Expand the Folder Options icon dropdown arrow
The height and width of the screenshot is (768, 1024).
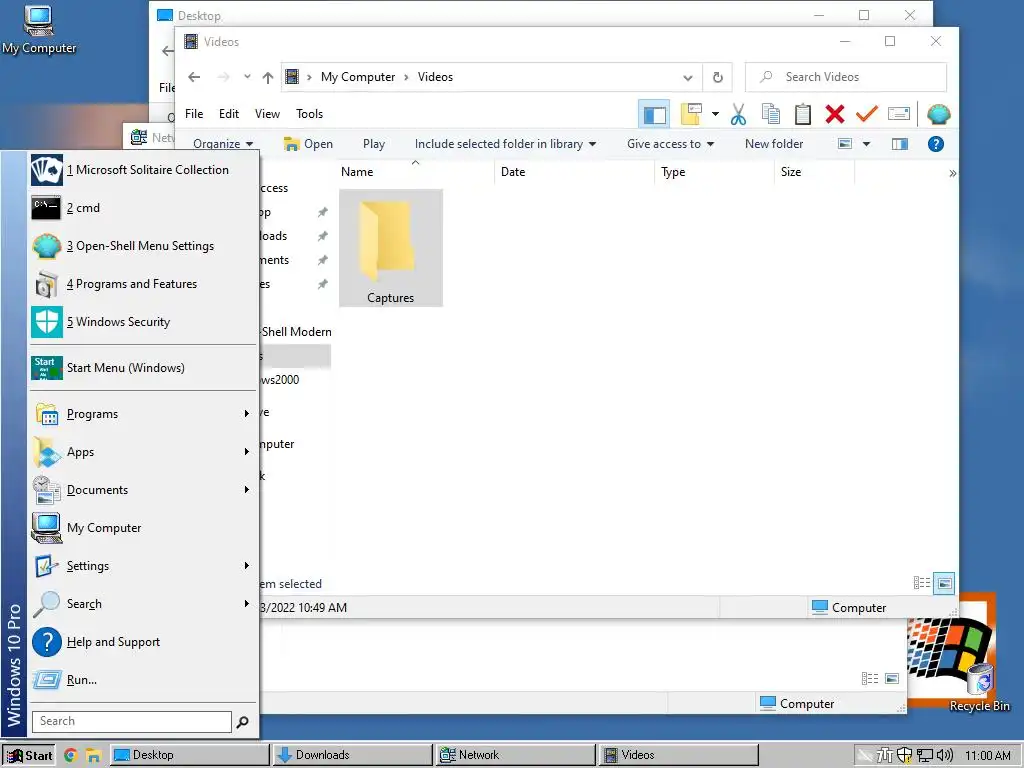click(x=715, y=114)
